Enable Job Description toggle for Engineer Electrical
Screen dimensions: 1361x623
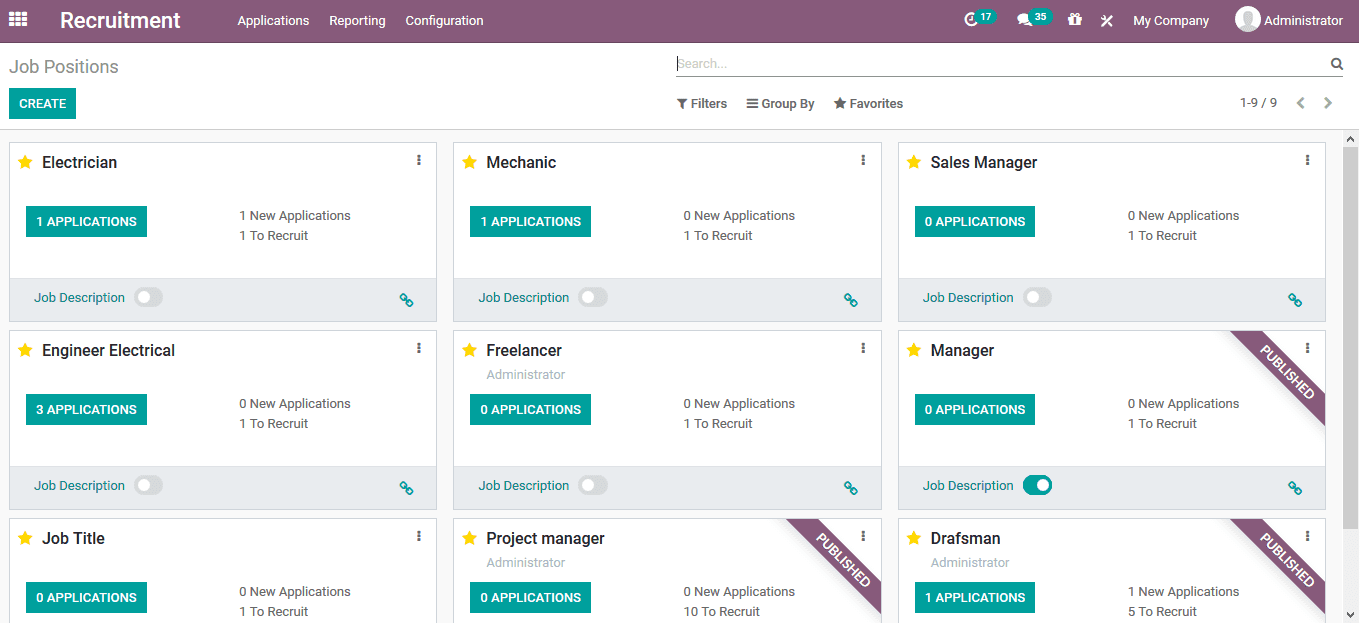coord(148,485)
